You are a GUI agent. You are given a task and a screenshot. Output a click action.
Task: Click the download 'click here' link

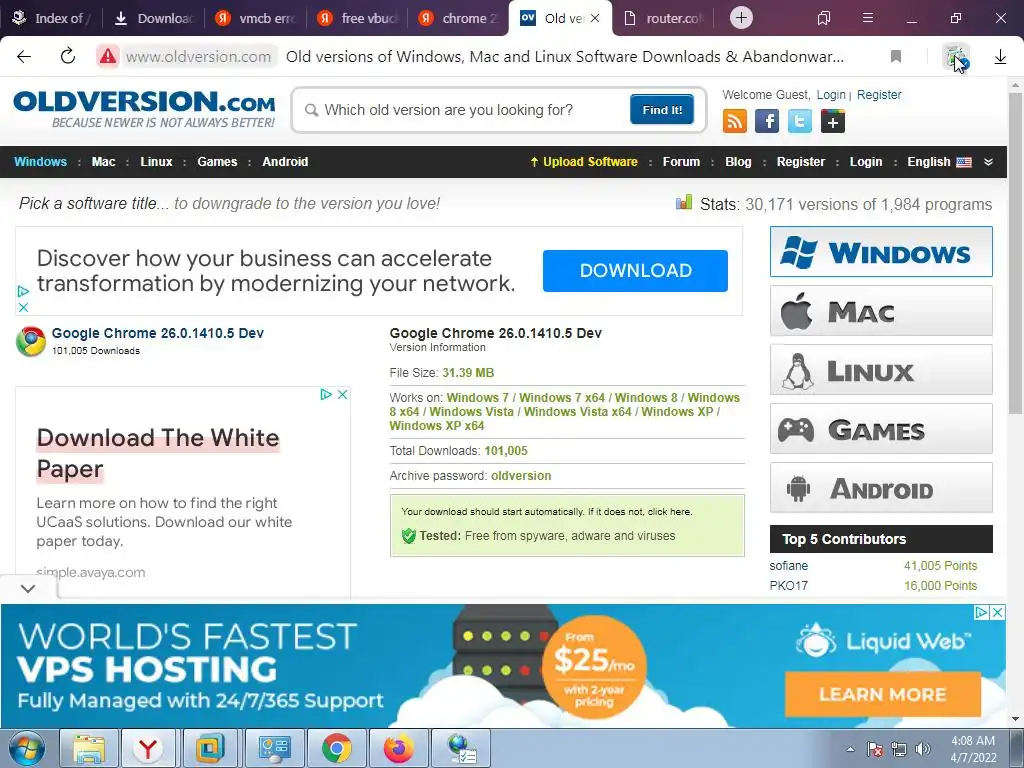point(669,512)
